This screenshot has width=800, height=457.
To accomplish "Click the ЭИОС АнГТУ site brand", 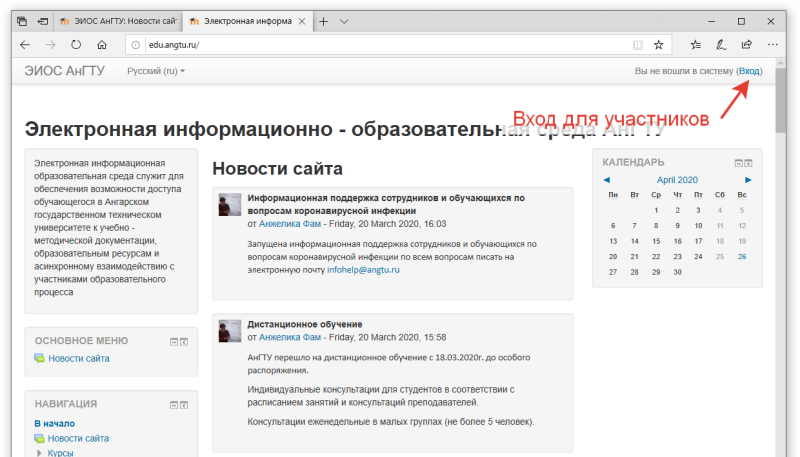I will pyautogui.click(x=65, y=71).
